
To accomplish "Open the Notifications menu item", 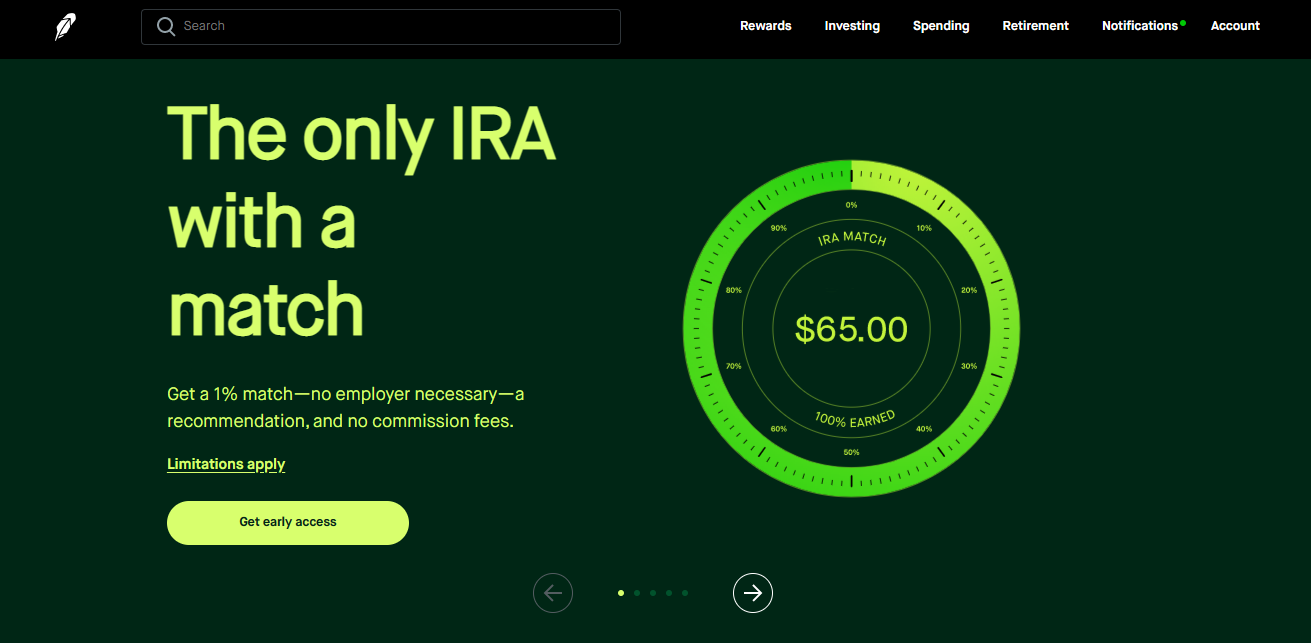I will click(1140, 26).
